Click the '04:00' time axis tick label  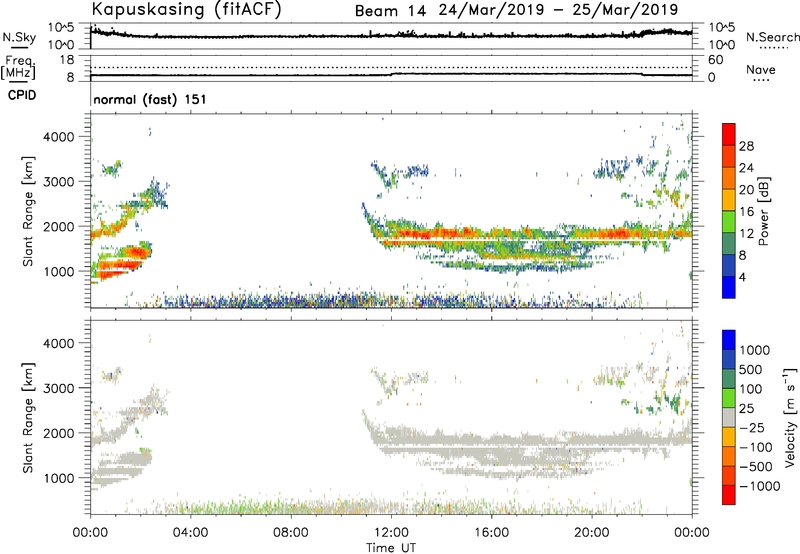[x=190, y=533]
